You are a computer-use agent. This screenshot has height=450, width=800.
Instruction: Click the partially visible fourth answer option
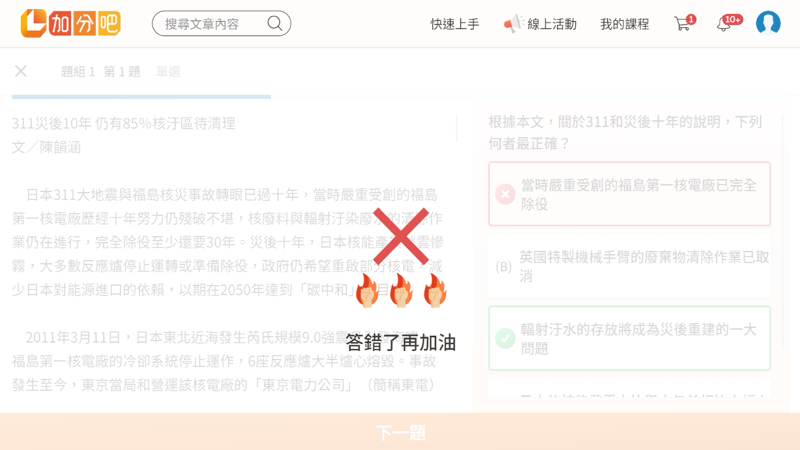629,389
